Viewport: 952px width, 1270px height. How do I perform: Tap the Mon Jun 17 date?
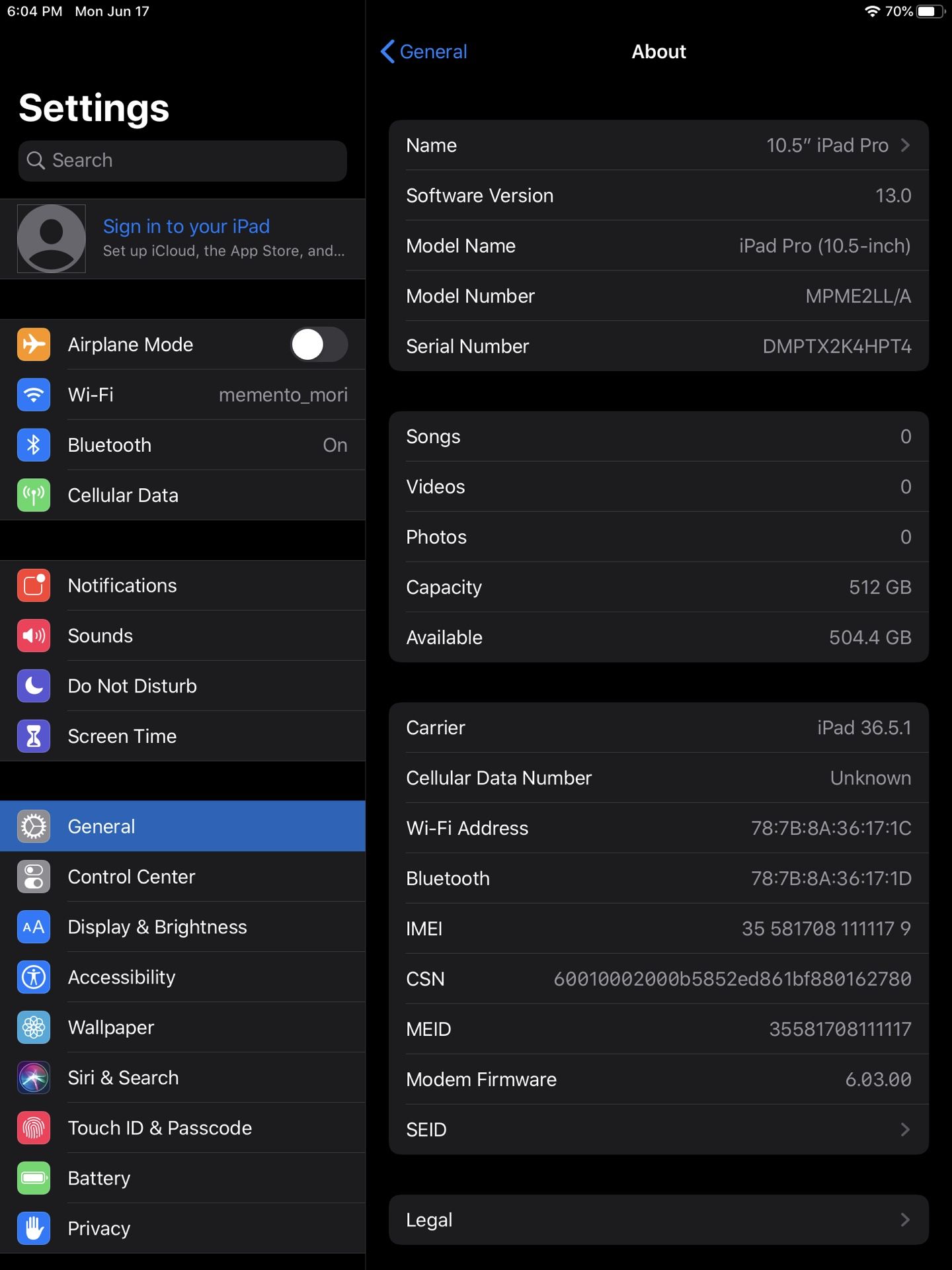click(112, 11)
